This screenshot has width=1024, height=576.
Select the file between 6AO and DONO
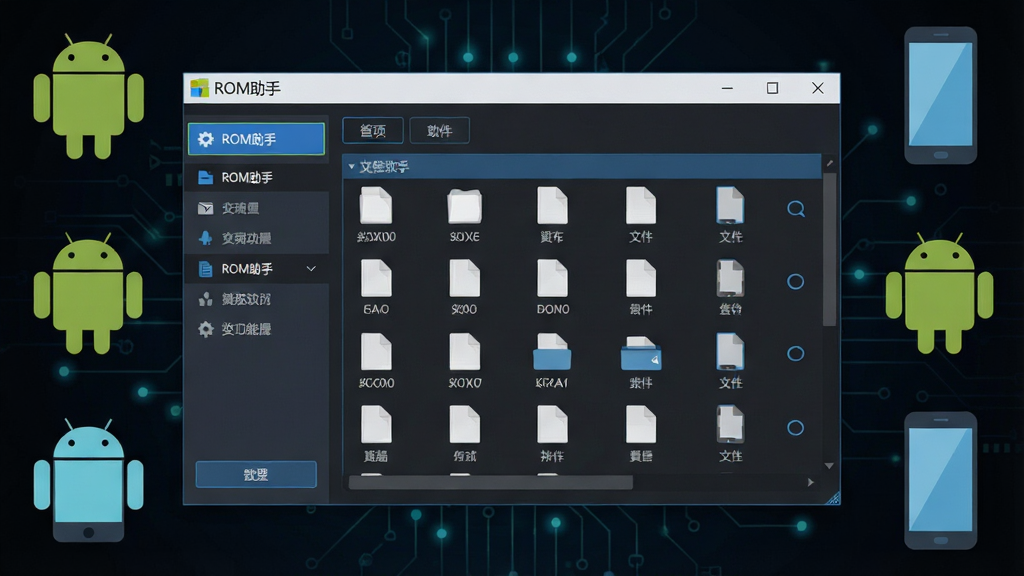point(464,287)
